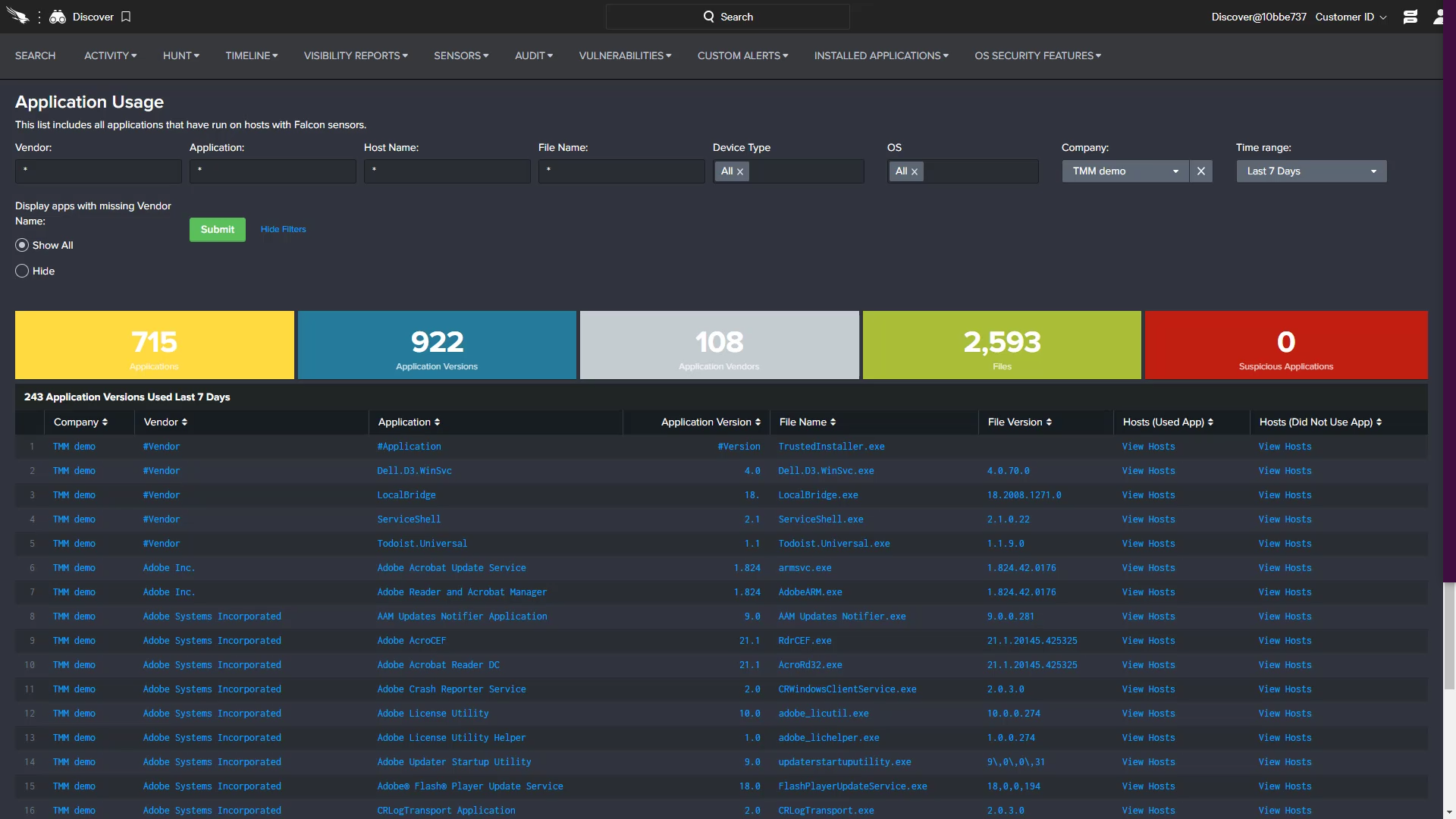Image resolution: width=1456 pixels, height=819 pixels.
Task: Click the top Search box
Action: click(728, 17)
